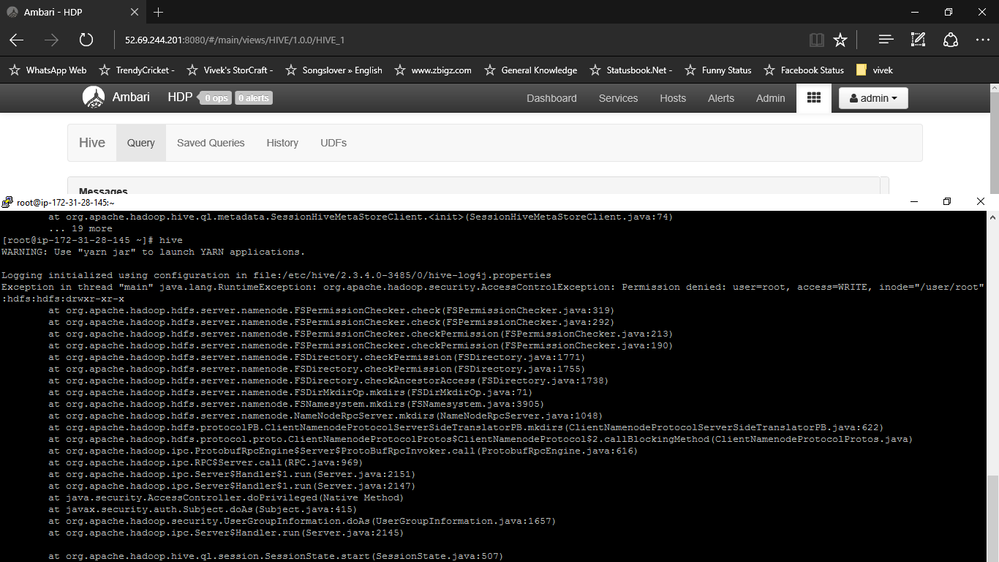
Task: Restore down the terminal window
Action: [x=947, y=201]
